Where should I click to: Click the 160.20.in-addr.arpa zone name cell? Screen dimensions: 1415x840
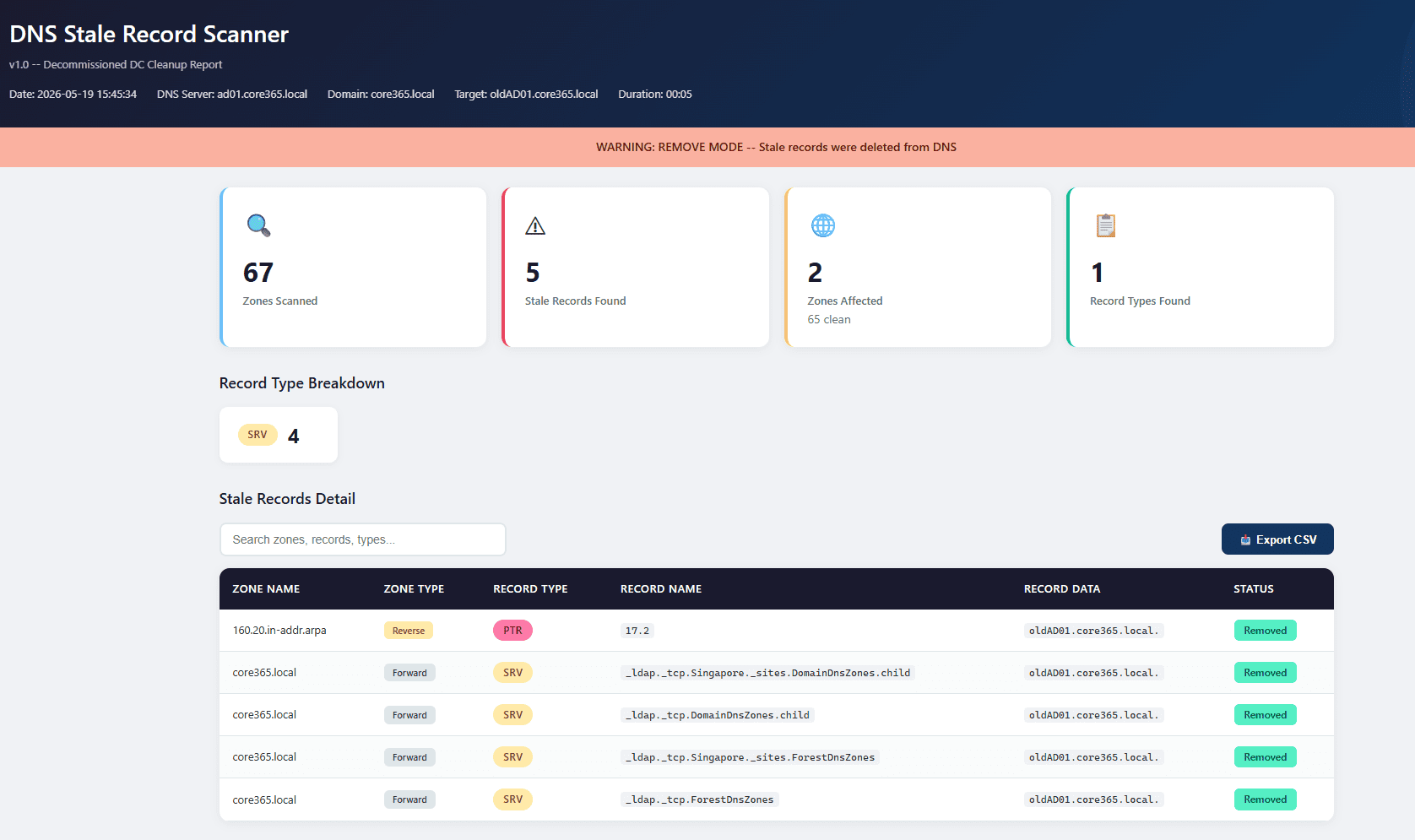click(279, 631)
